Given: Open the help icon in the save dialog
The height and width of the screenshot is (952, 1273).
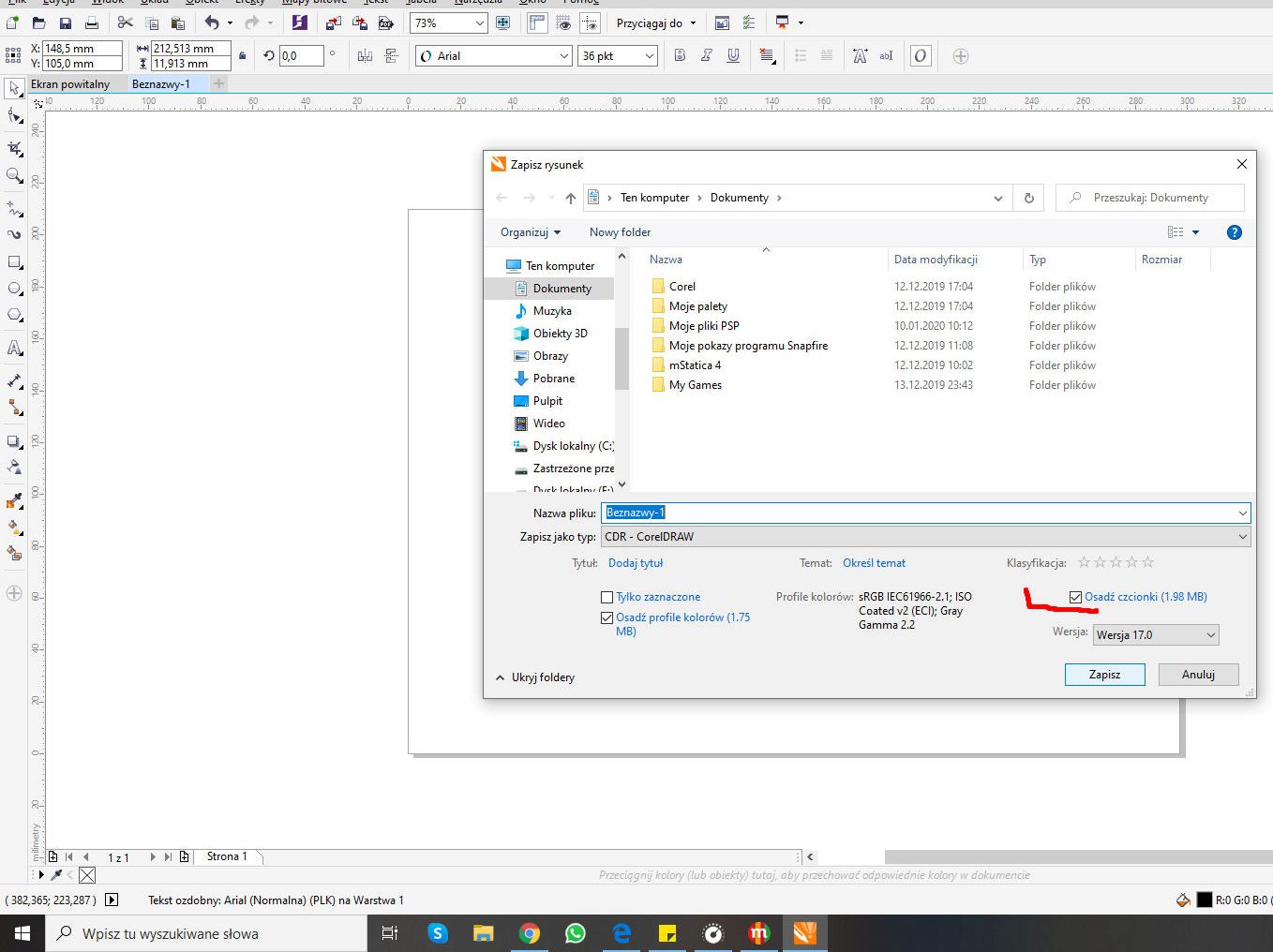Looking at the screenshot, I should point(1234,232).
